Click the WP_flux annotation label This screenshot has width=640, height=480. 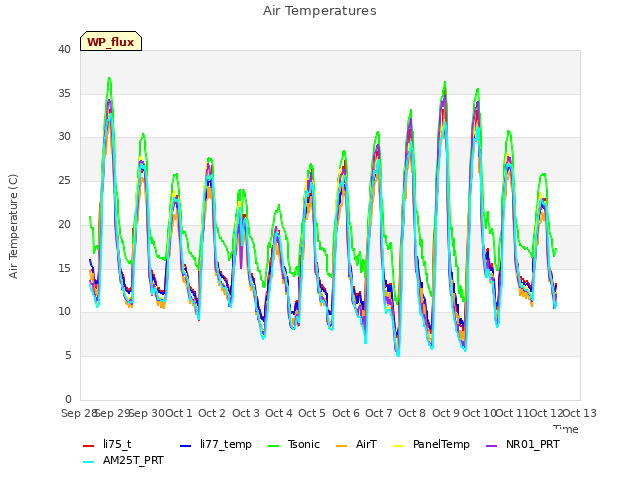[111, 42]
